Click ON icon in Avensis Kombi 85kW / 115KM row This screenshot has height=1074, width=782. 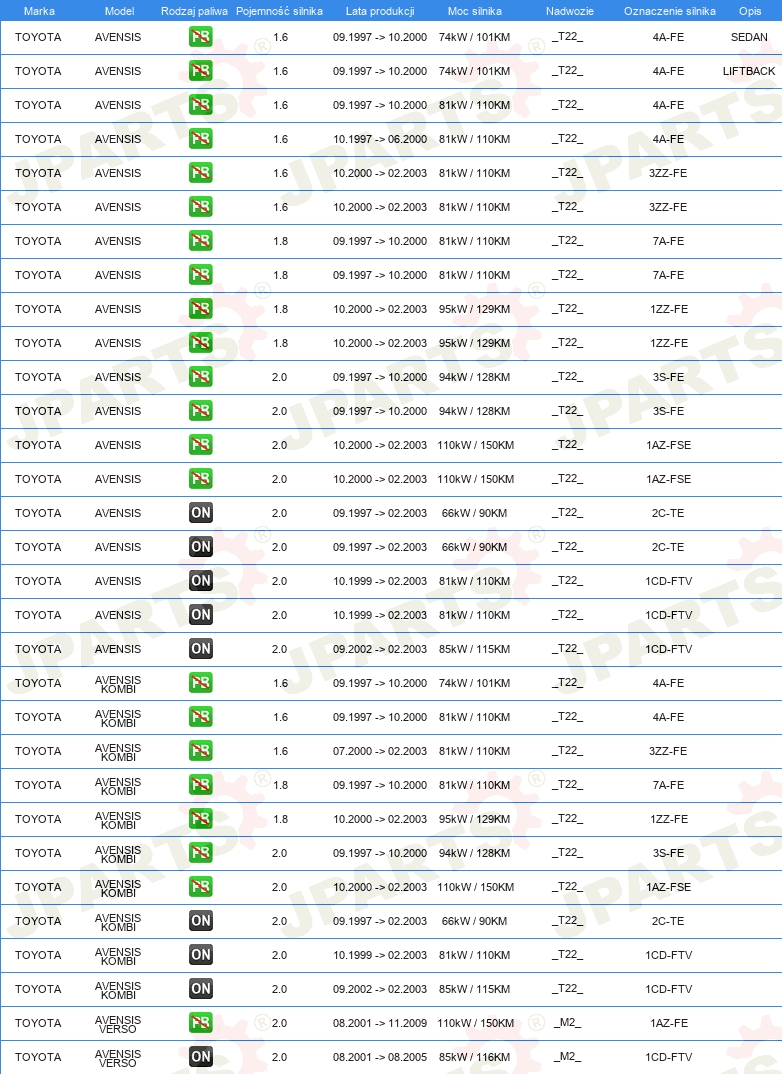[x=201, y=989]
